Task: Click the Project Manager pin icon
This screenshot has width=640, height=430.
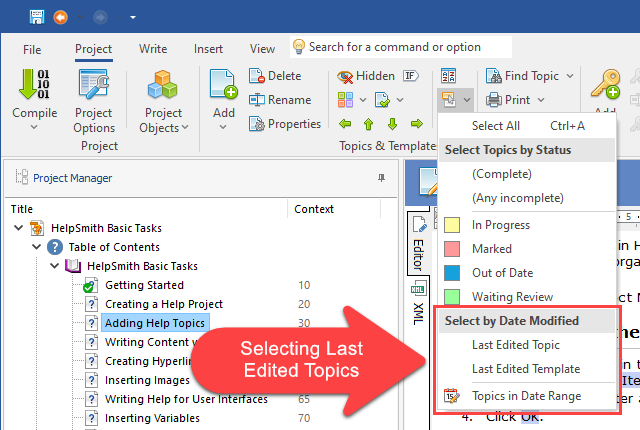Action: 381,178
